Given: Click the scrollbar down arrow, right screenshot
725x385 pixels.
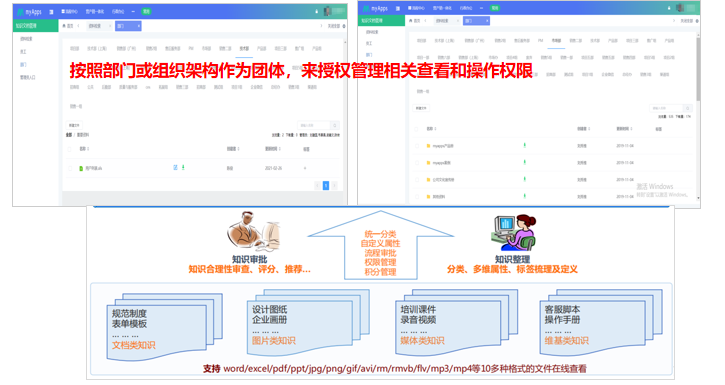Looking at the screenshot, I should tap(698, 198).
